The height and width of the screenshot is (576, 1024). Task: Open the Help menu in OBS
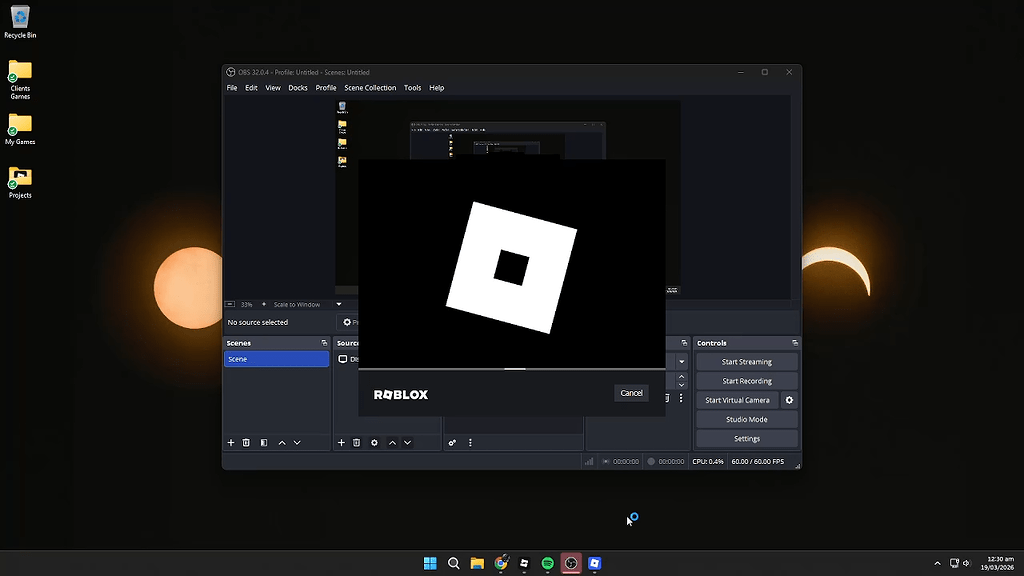point(437,88)
